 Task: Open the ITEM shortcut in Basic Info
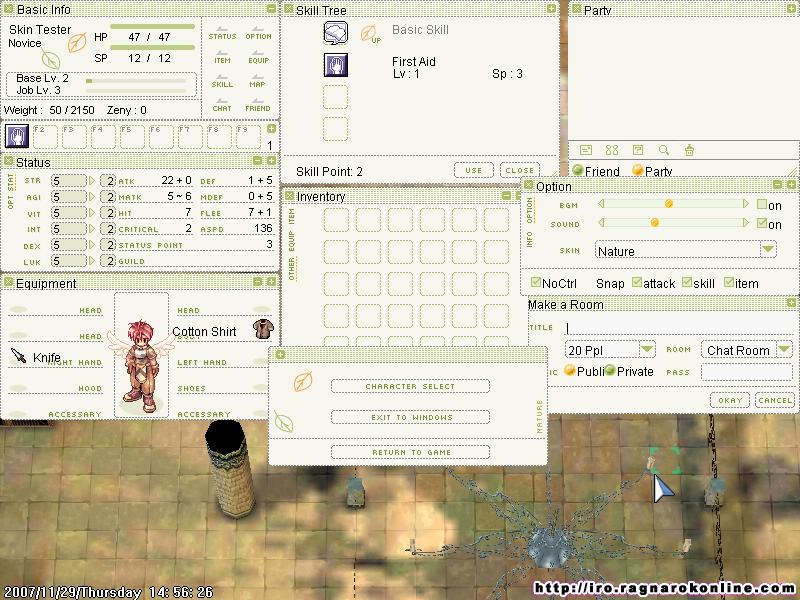pos(222,57)
